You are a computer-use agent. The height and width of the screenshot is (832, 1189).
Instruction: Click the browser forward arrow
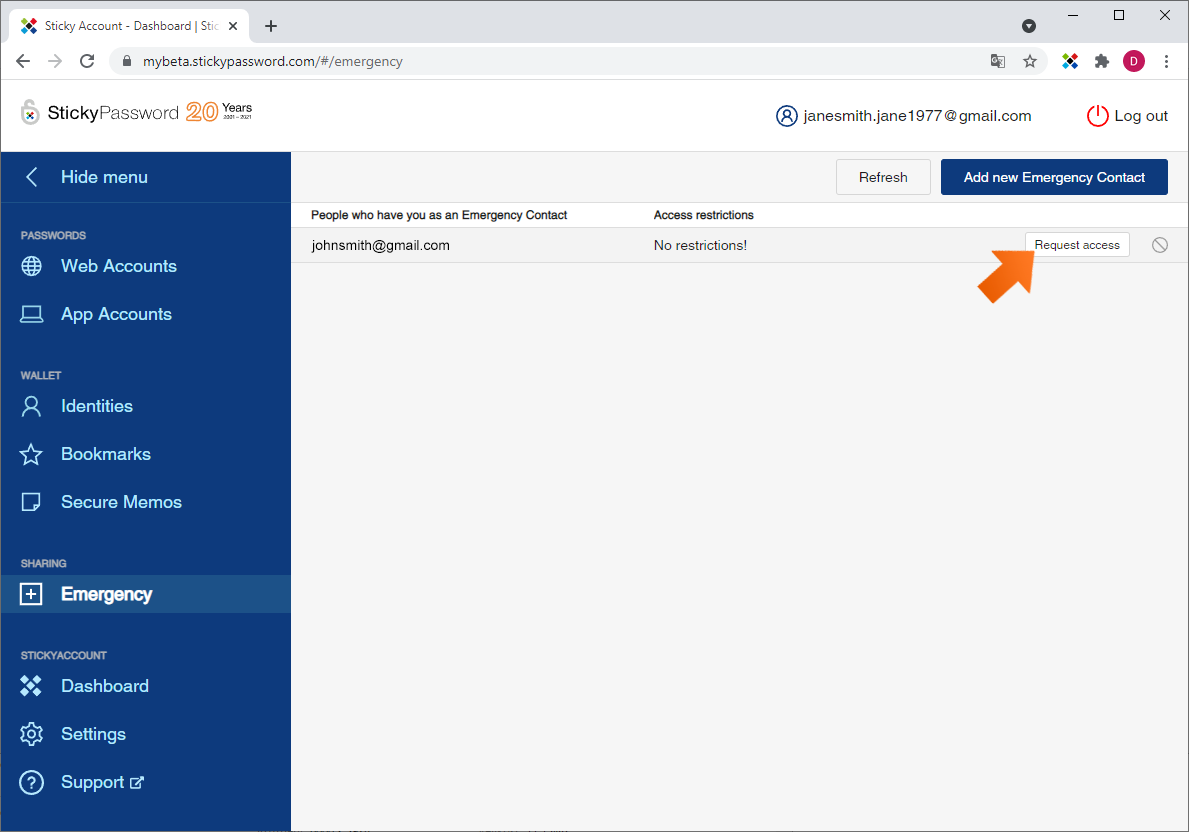[x=55, y=61]
